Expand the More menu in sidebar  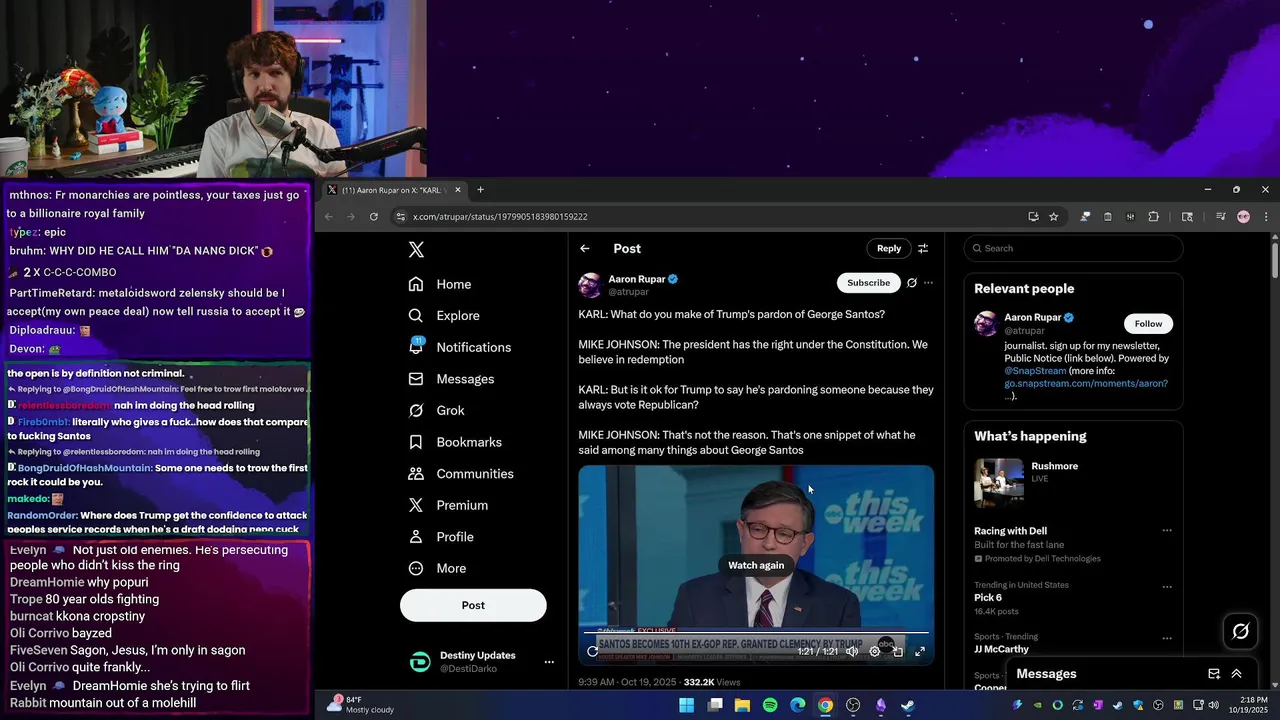[x=437, y=569]
